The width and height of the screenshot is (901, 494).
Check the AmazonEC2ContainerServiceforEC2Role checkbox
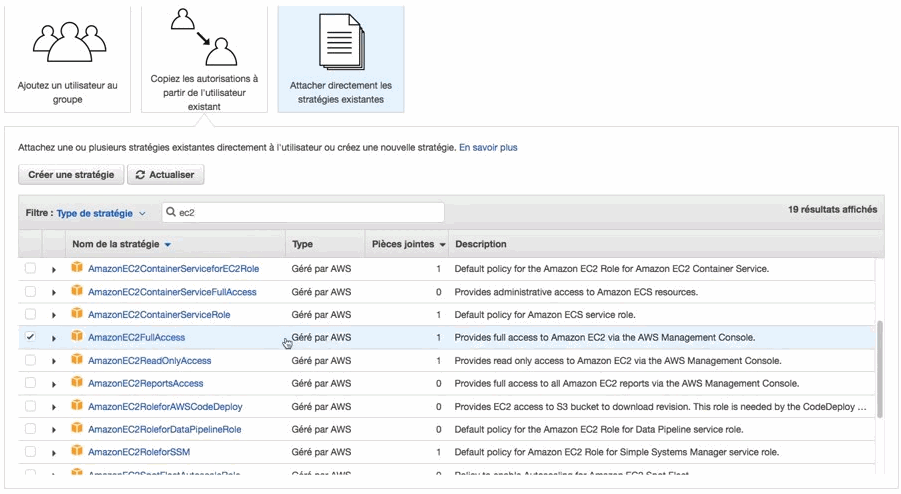[30, 268]
